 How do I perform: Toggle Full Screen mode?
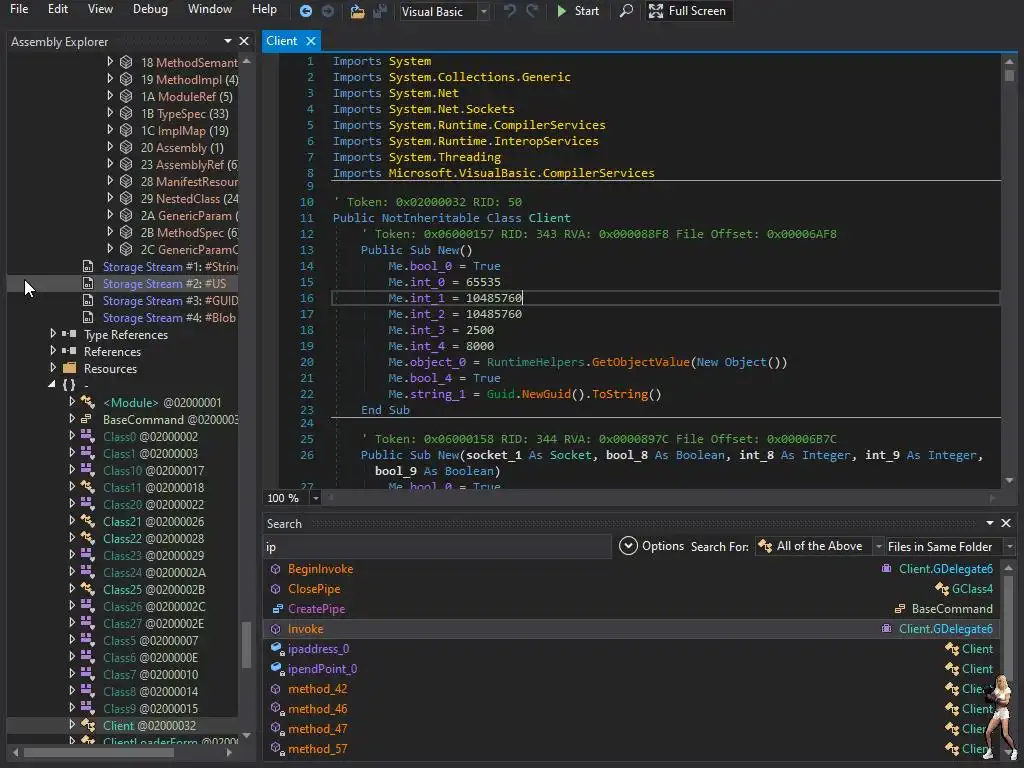click(687, 11)
